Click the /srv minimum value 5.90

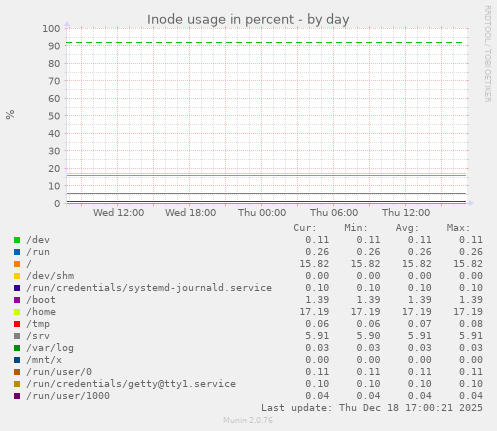(368, 336)
